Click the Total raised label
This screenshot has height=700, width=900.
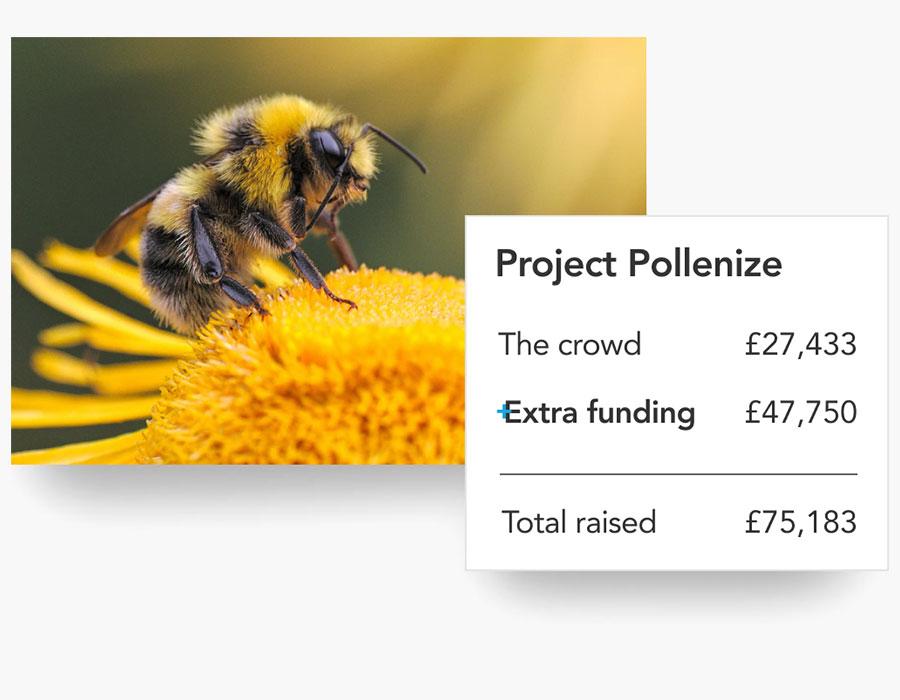(x=579, y=522)
